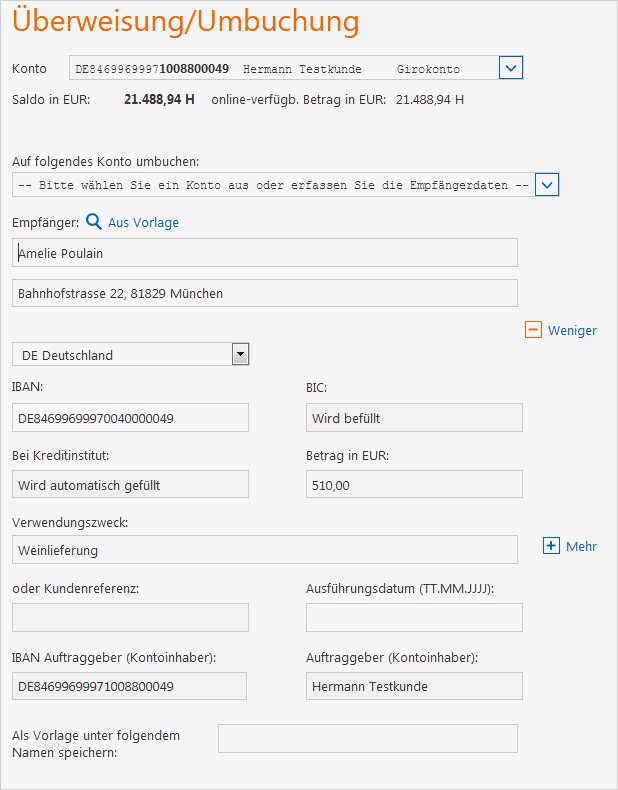The image size is (618, 790).
Task: Focus the Betrag in EUR field with 510,00
Action: tap(414, 484)
